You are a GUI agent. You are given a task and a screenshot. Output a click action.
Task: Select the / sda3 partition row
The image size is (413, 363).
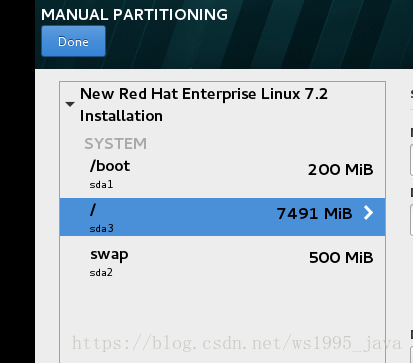click(222, 217)
